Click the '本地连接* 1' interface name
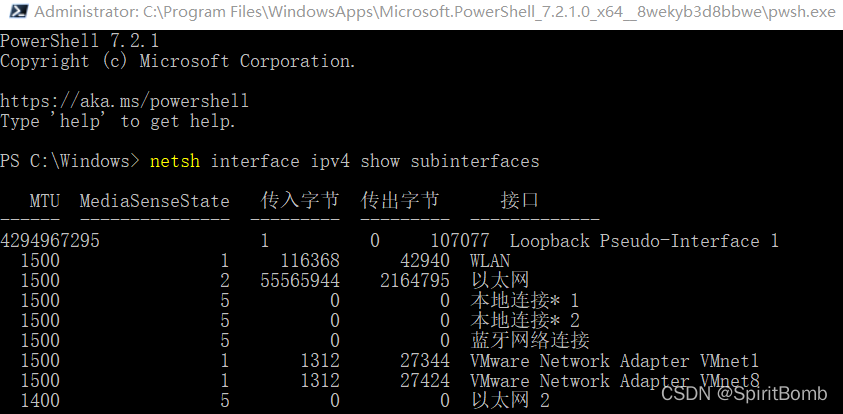The width and height of the screenshot is (843, 414). [525, 301]
